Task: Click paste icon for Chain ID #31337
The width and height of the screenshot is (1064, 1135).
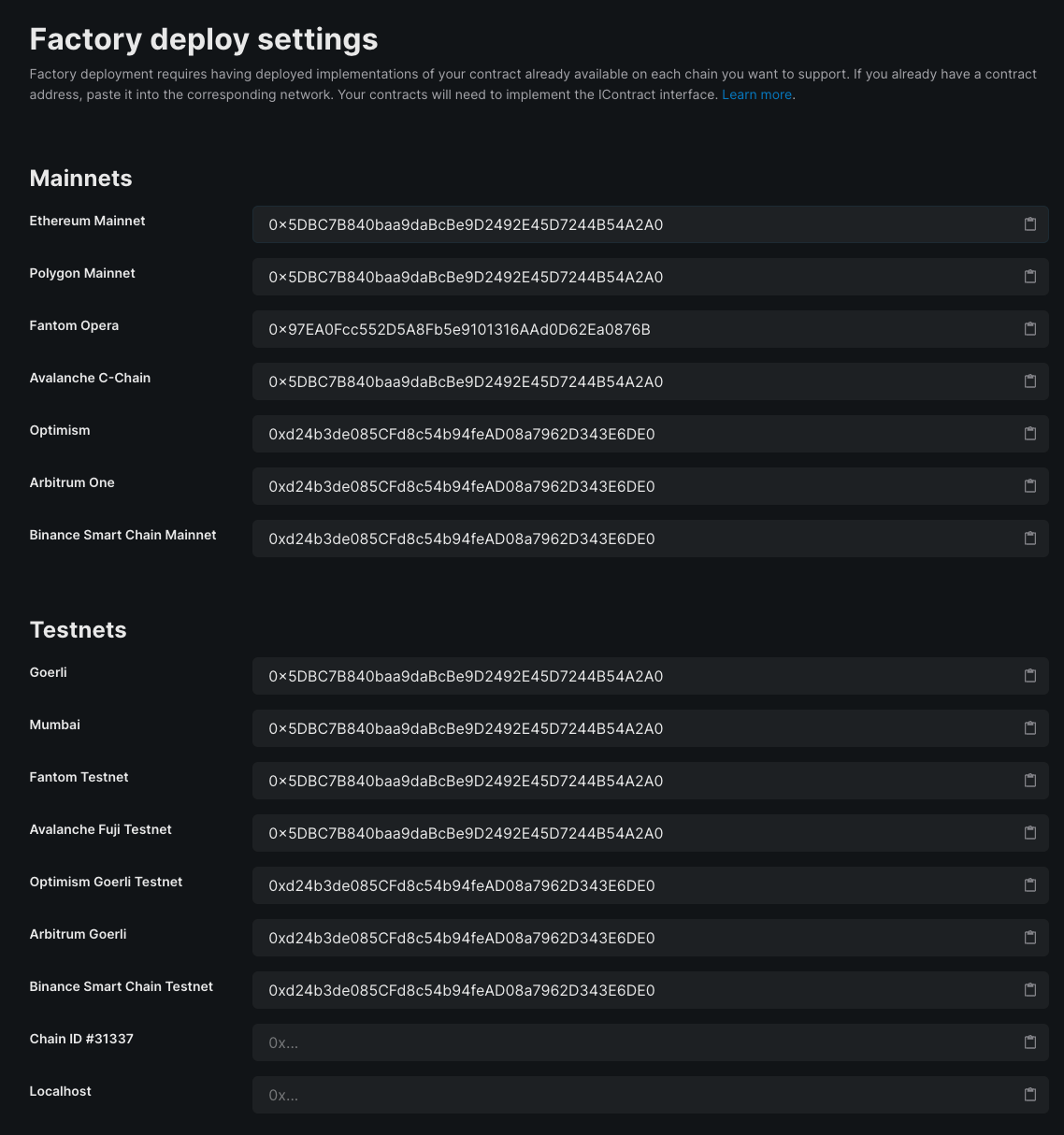Action: 1030,1042
